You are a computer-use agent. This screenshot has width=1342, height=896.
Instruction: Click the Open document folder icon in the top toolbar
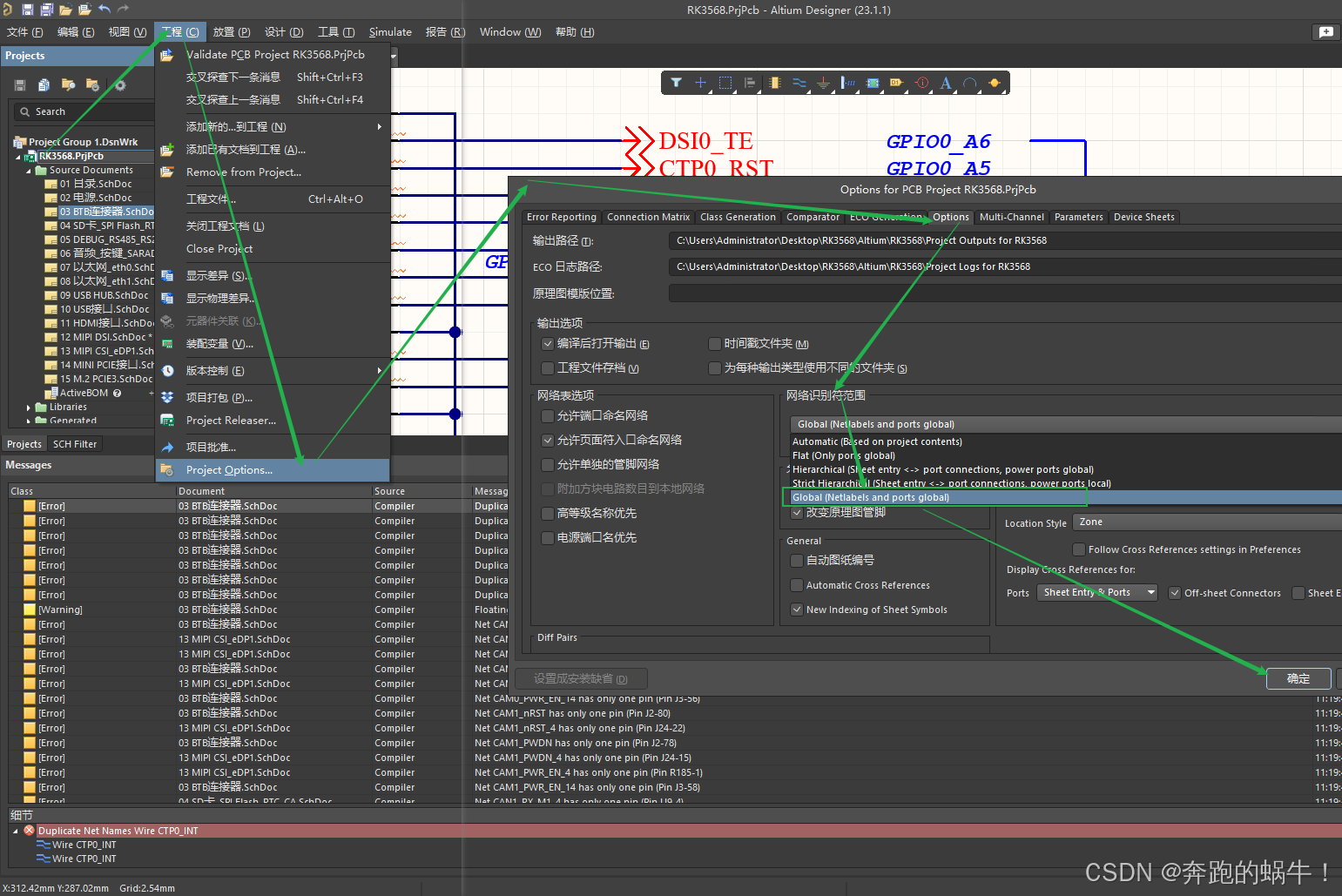(65, 10)
